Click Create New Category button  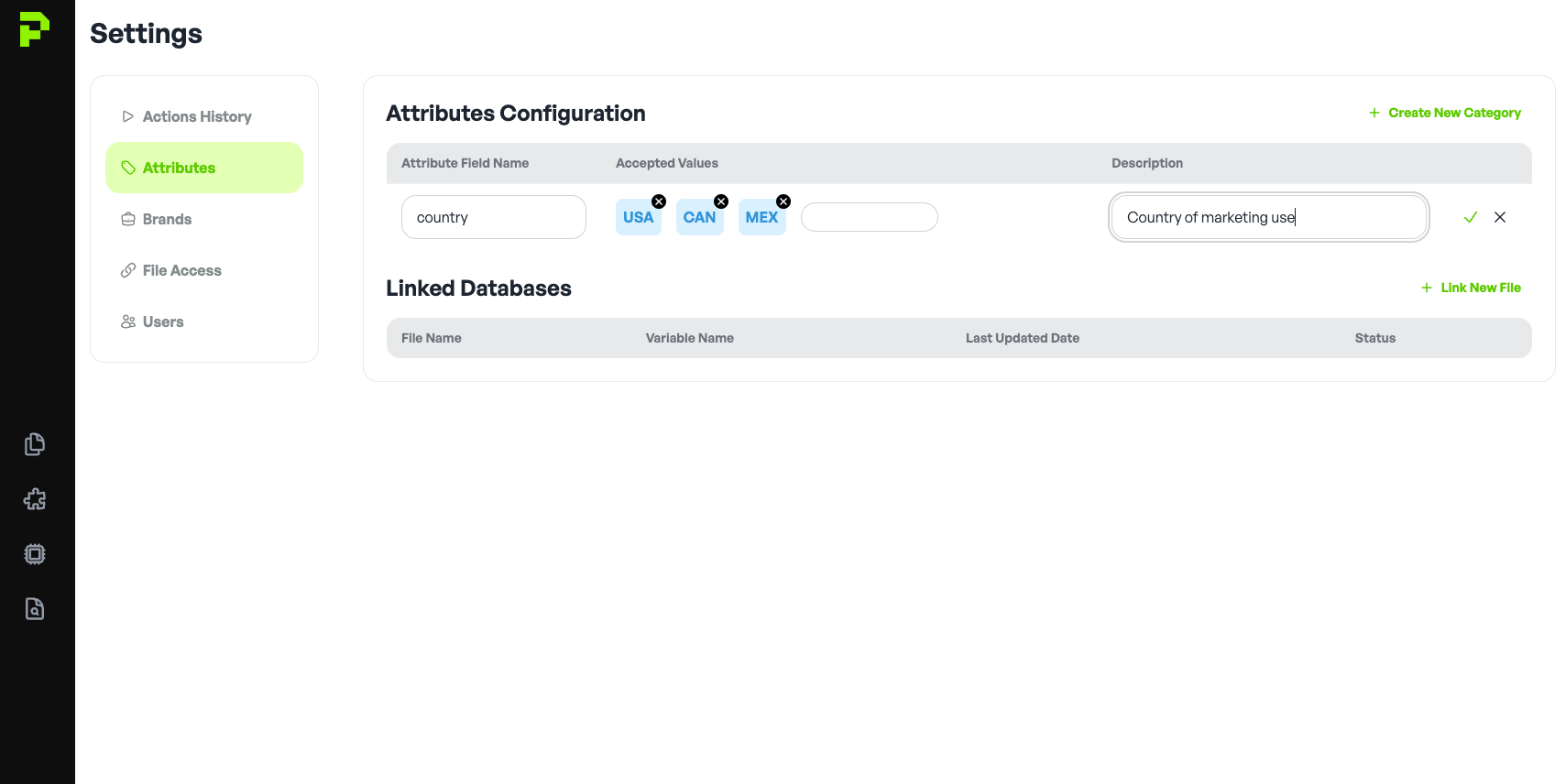(x=1444, y=113)
